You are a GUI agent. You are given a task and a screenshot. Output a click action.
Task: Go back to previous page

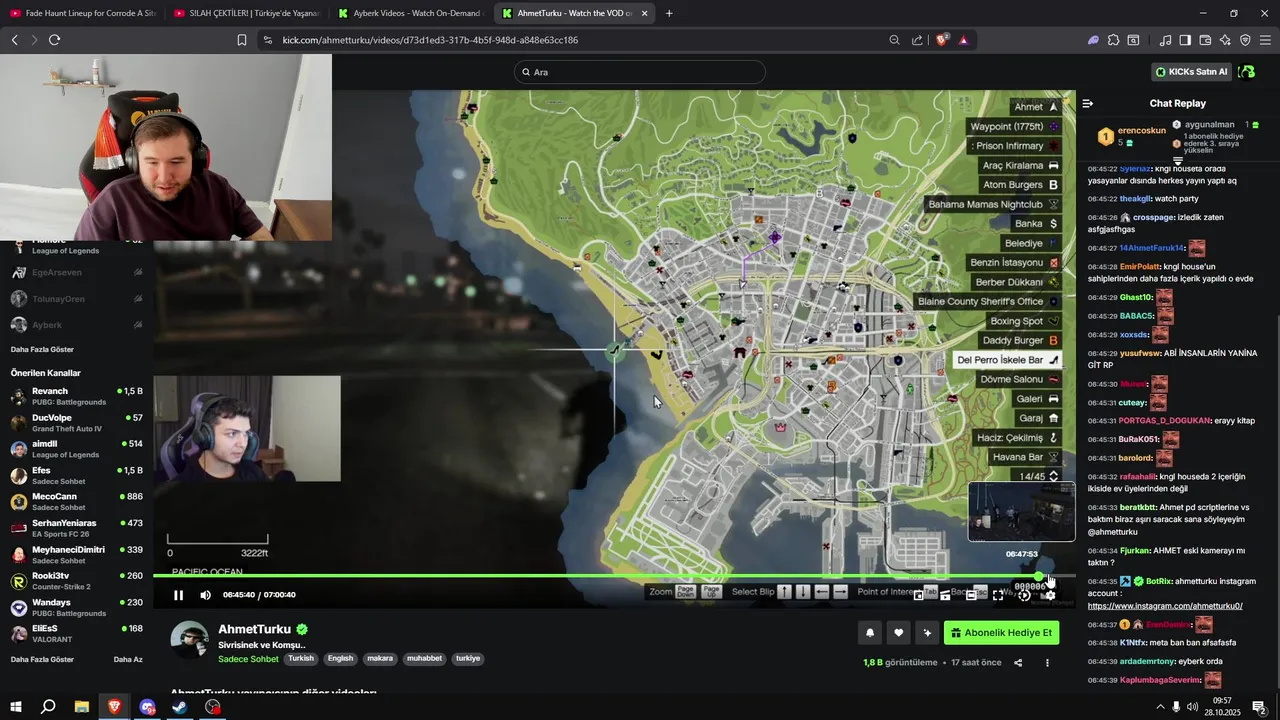coord(14,40)
